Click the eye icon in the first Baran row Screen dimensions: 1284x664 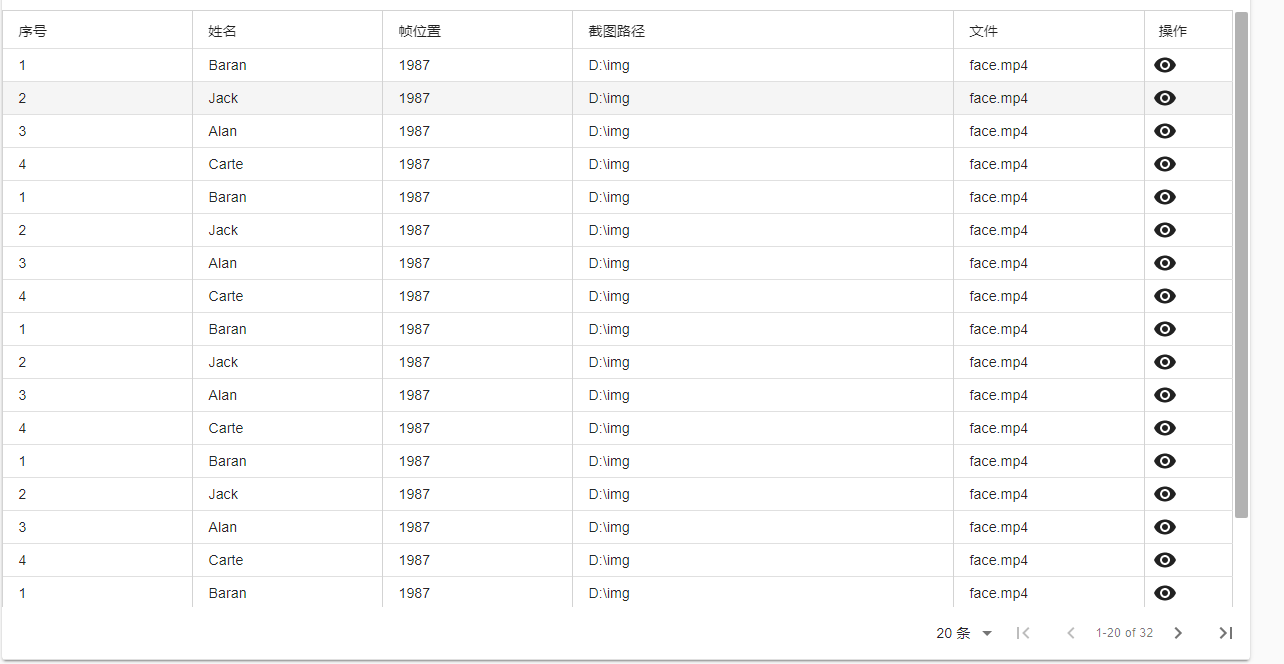[x=1164, y=65]
